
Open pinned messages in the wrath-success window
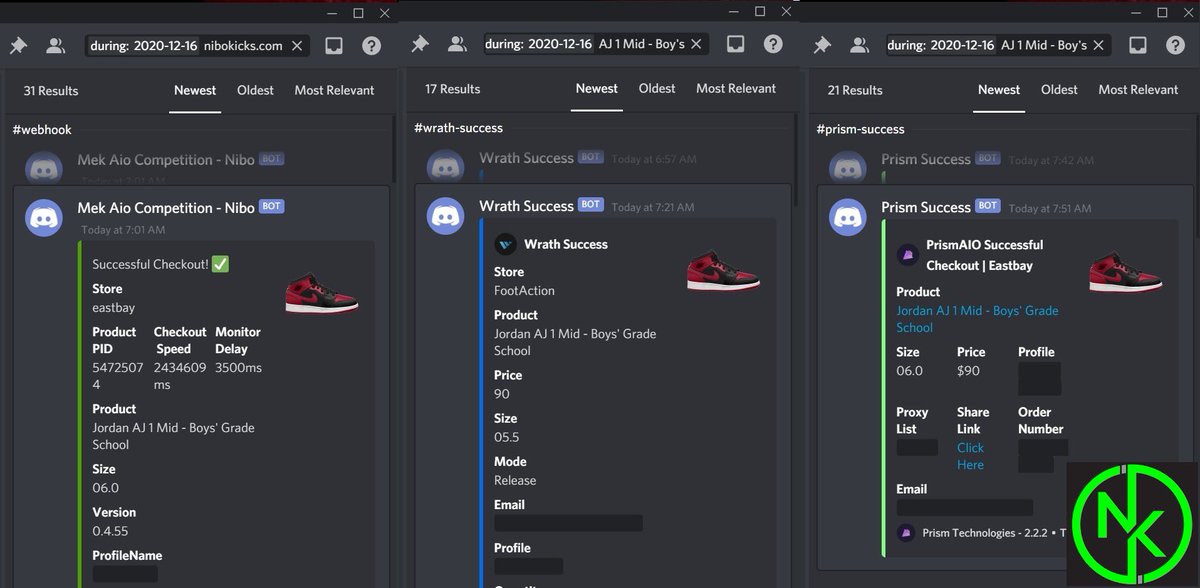[x=420, y=44]
